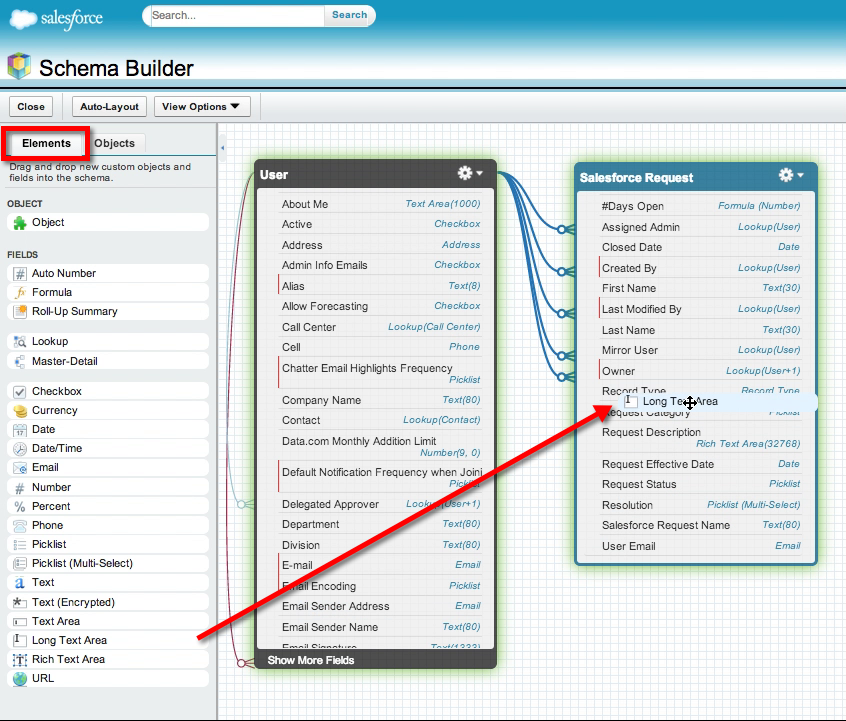Click the Object puzzle-piece icon
846x721 pixels.
click(x=20, y=223)
